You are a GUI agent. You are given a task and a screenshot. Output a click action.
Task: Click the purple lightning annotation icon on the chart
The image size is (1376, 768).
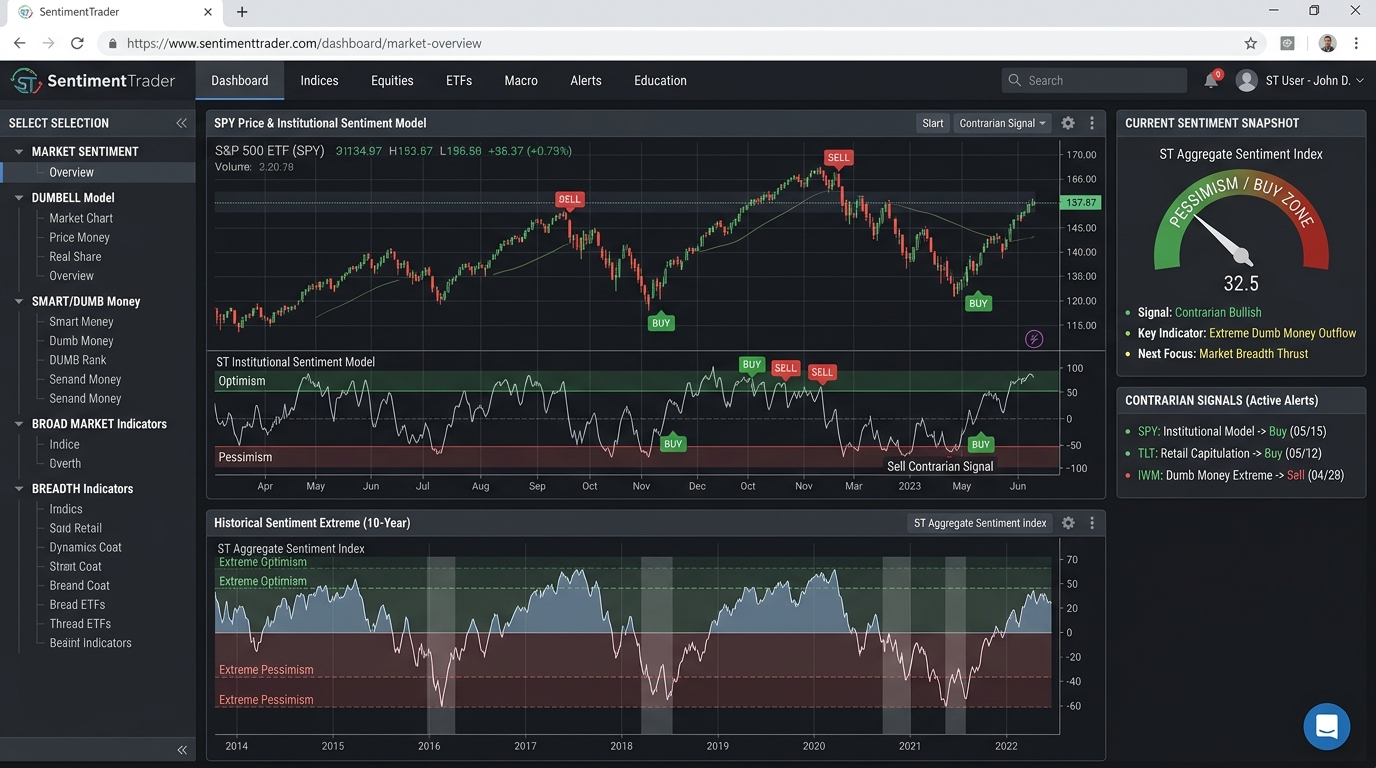click(1034, 339)
